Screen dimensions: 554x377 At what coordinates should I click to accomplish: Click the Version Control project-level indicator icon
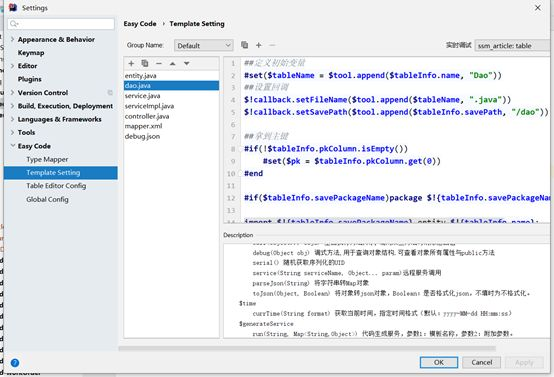pyautogui.click(x=110, y=93)
